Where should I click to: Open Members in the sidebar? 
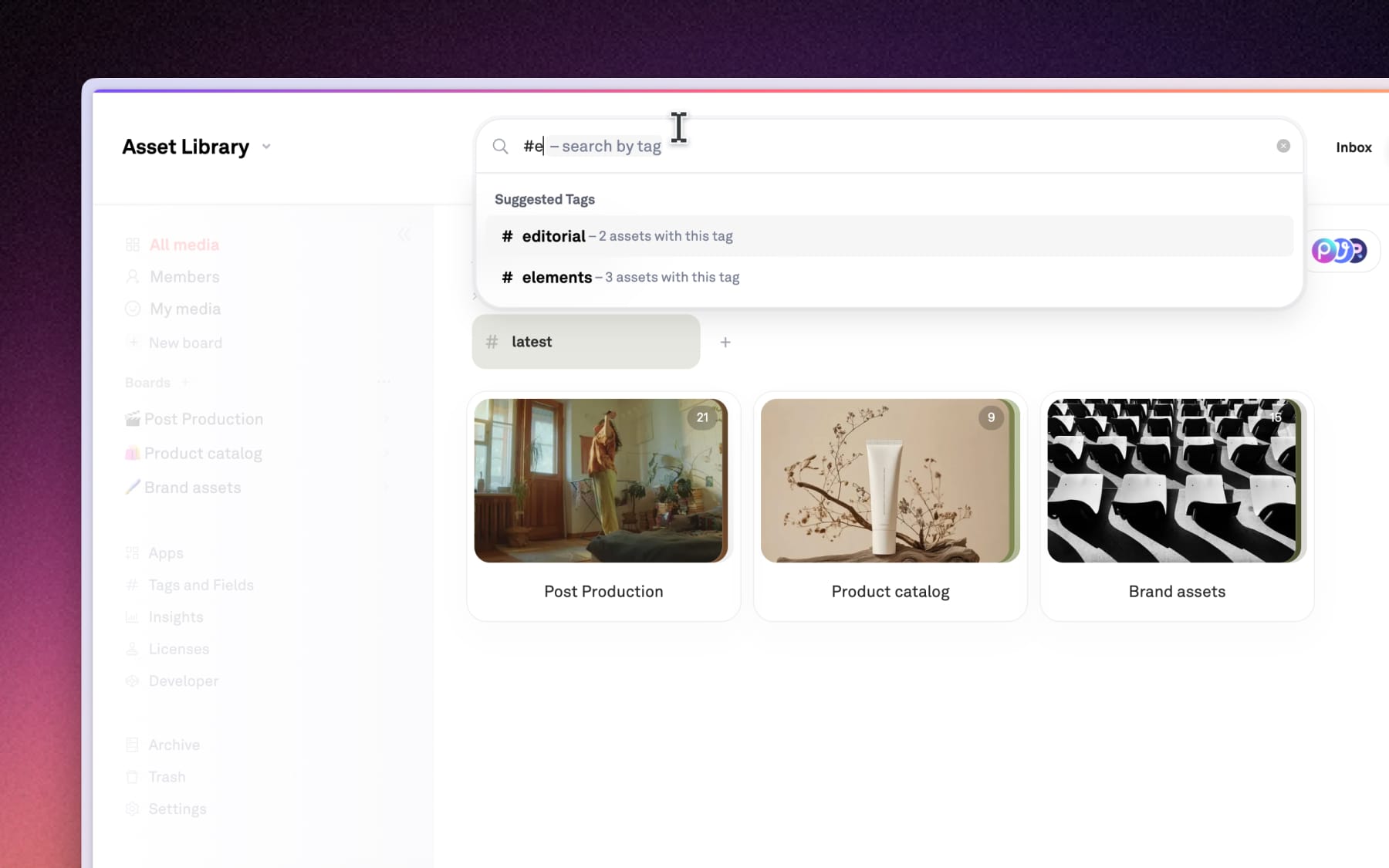(184, 277)
